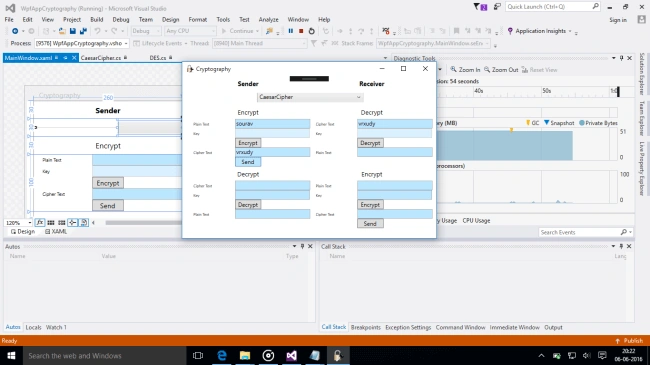
Task: Click Receiver Decrypt button below vrxudy field
Action: pyautogui.click(x=370, y=143)
